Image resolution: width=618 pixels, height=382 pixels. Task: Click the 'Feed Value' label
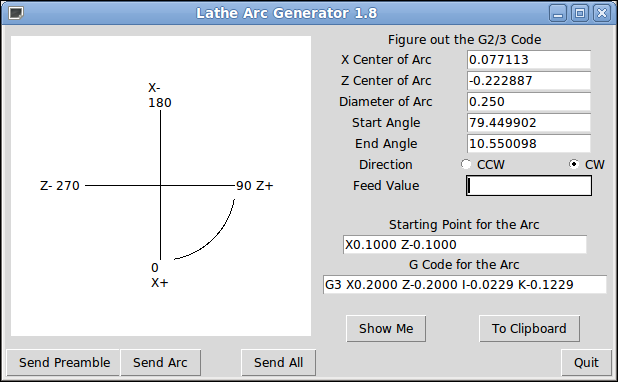click(x=386, y=185)
